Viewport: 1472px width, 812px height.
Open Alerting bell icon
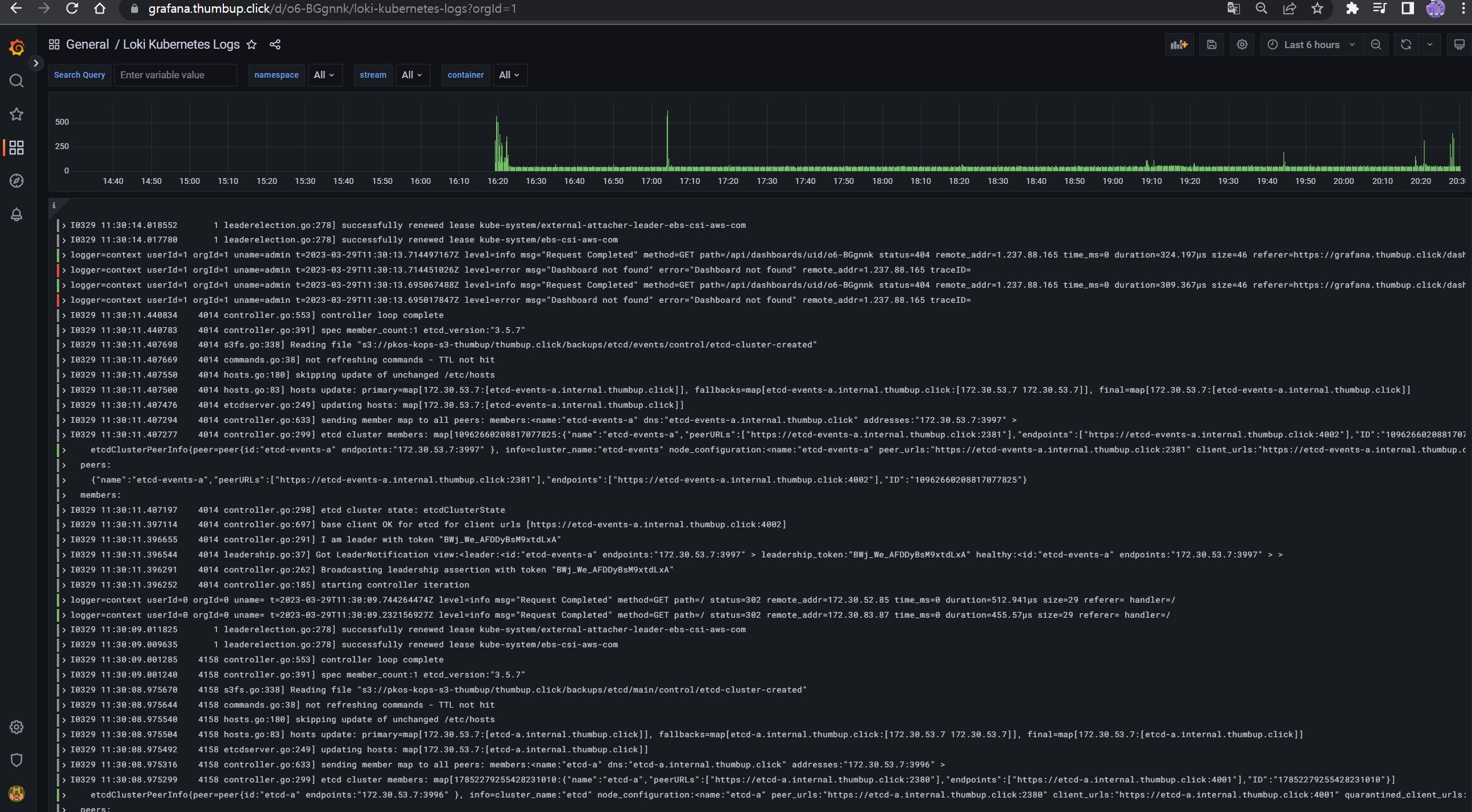tap(17, 215)
